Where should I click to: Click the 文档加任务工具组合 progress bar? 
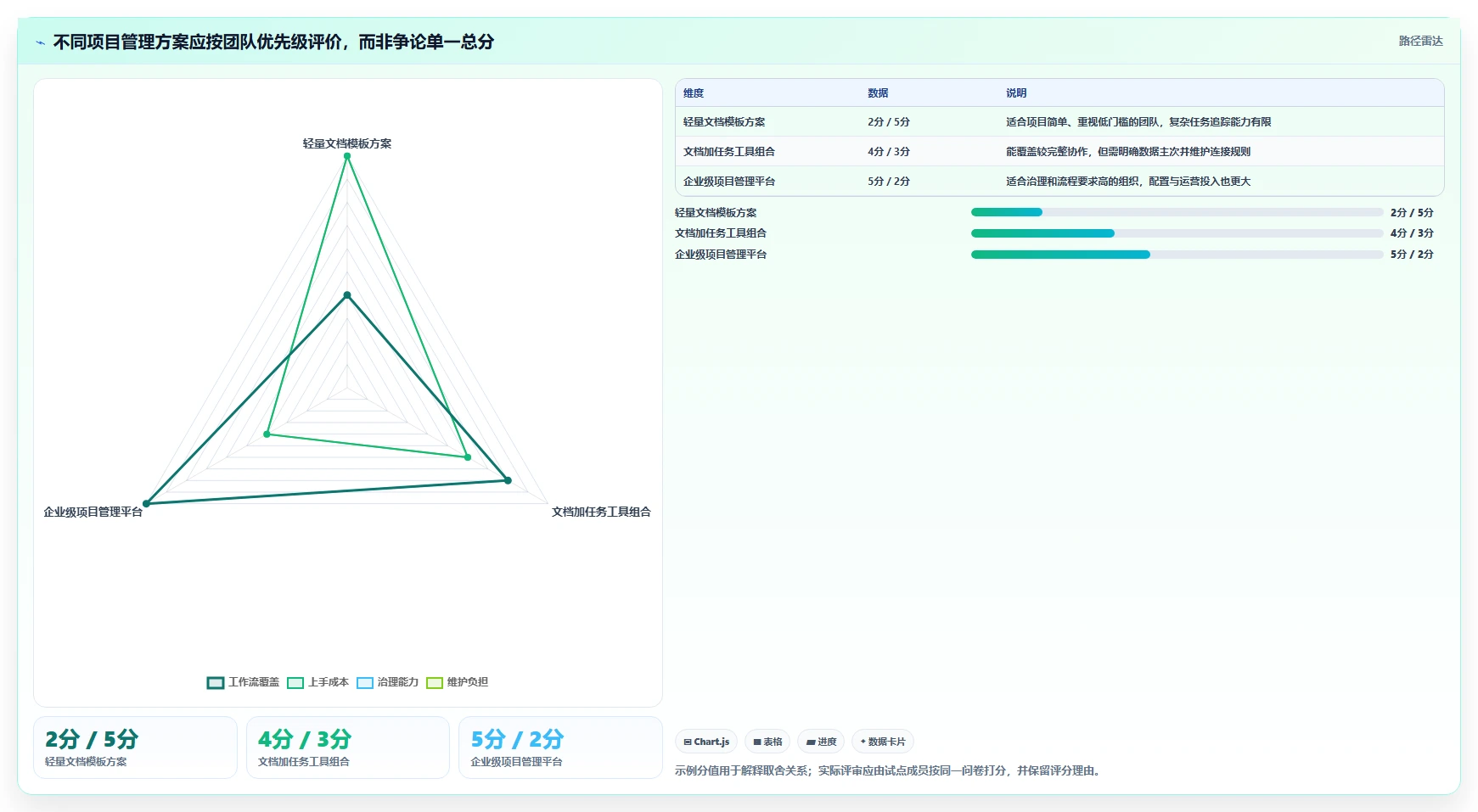tap(1177, 233)
